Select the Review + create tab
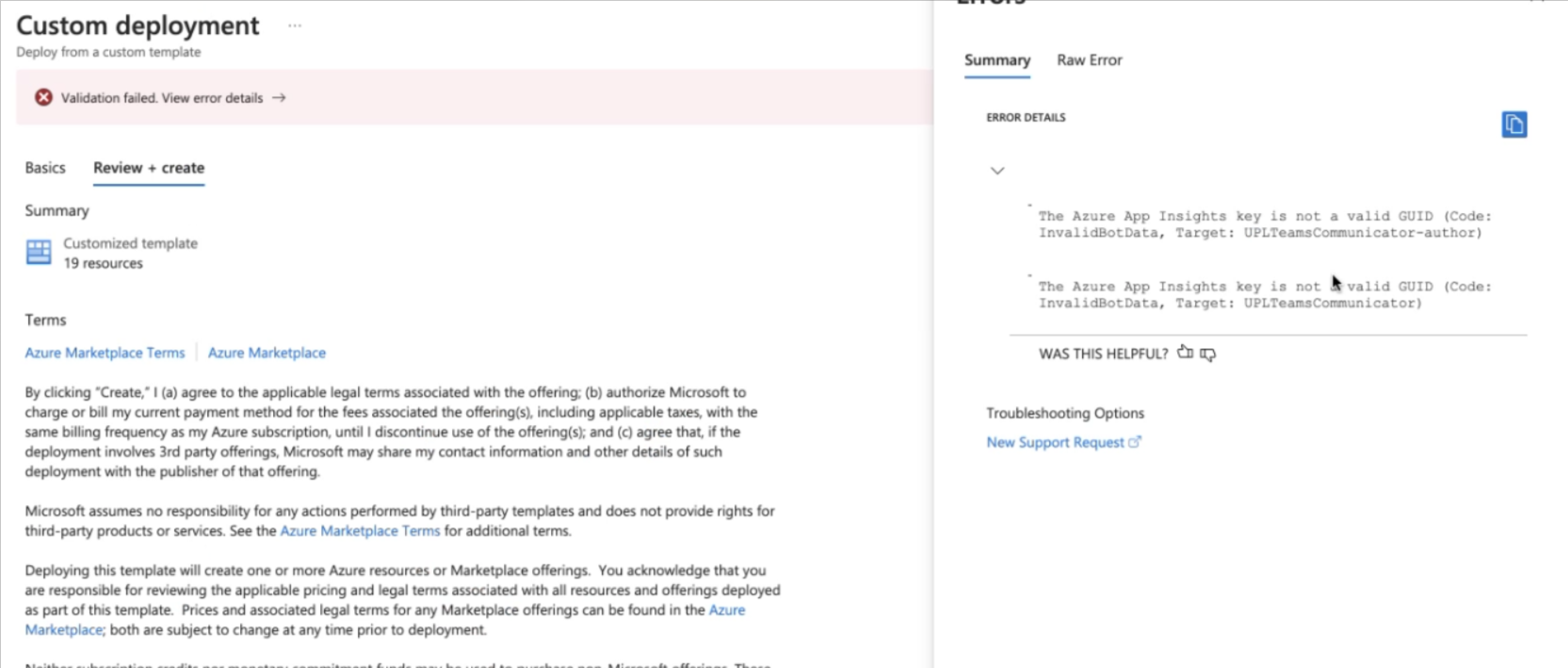Image resolution: width=1568 pixels, height=668 pixels. pyautogui.click(x=148, y=168)
